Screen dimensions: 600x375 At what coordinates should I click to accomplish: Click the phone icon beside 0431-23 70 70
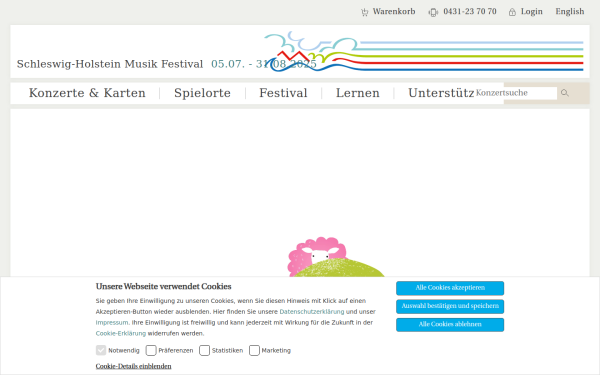tap(433, 12)
